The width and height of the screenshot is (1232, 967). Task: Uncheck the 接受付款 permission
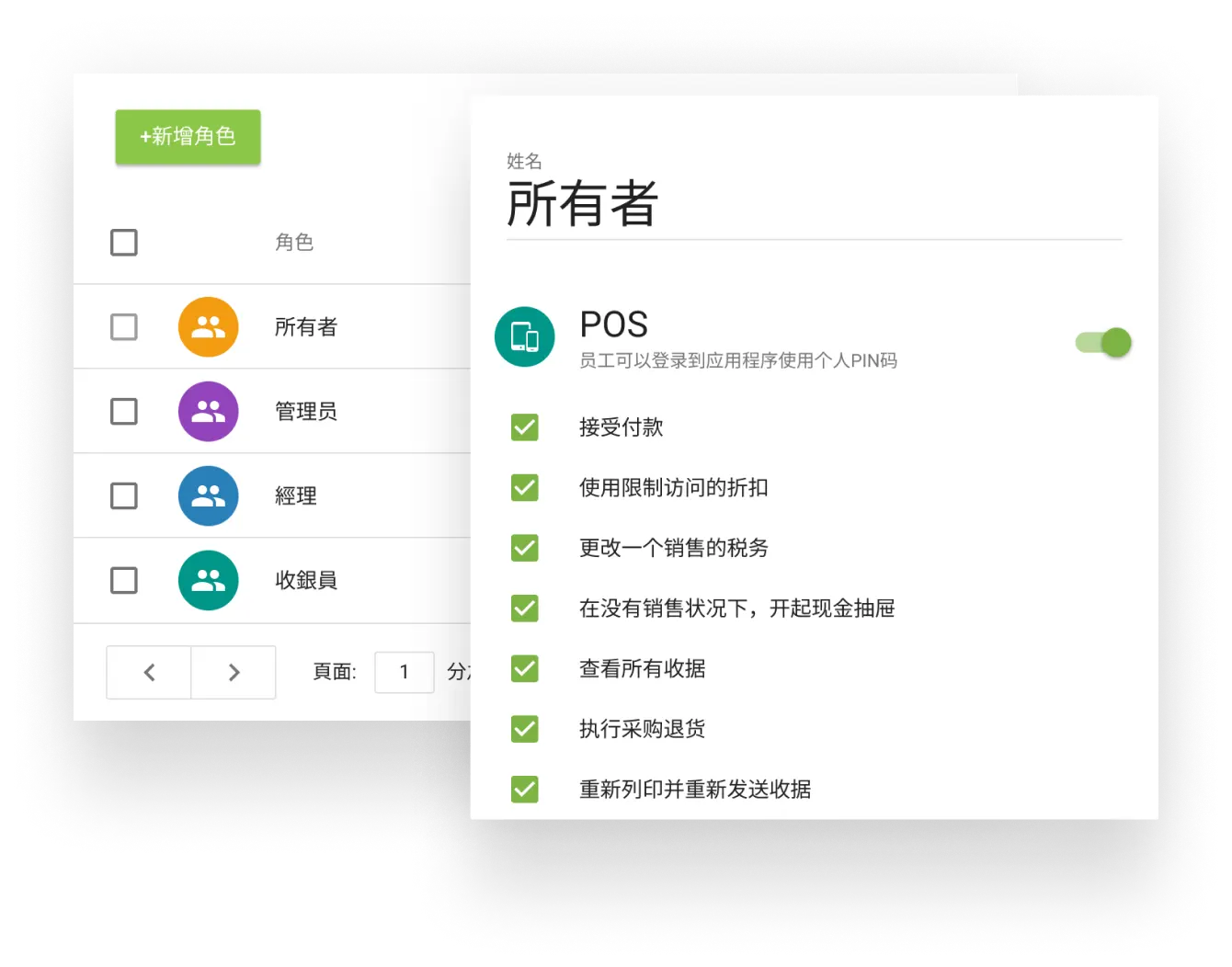tap(525, 427)
